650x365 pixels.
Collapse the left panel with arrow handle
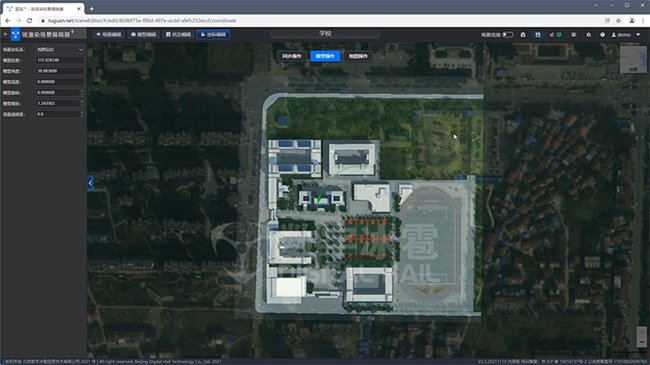tap(90, 183)
